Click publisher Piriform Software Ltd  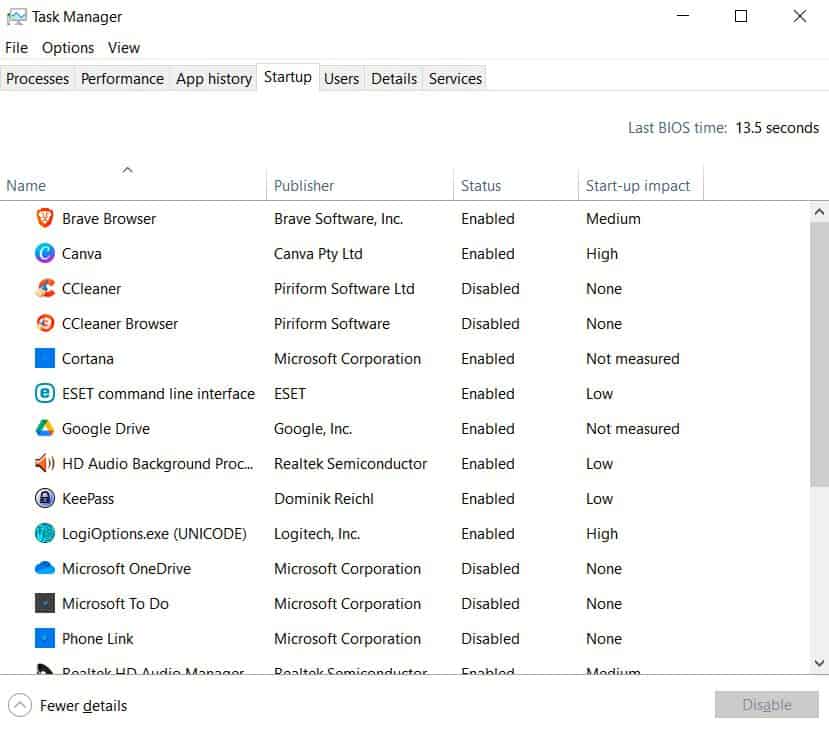coord(344,288)
